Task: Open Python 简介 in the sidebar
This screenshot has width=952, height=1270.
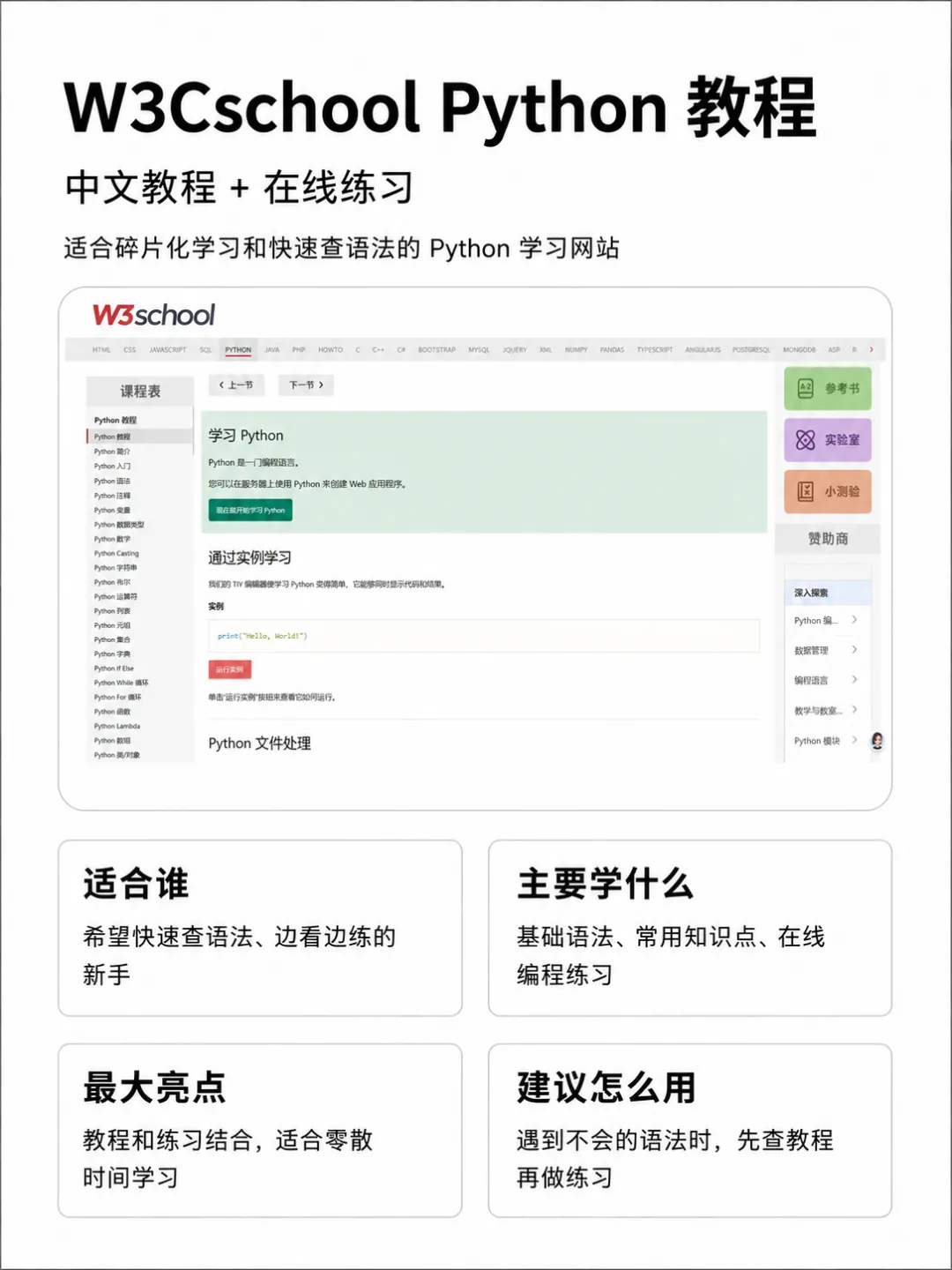Action: point(112,452)
